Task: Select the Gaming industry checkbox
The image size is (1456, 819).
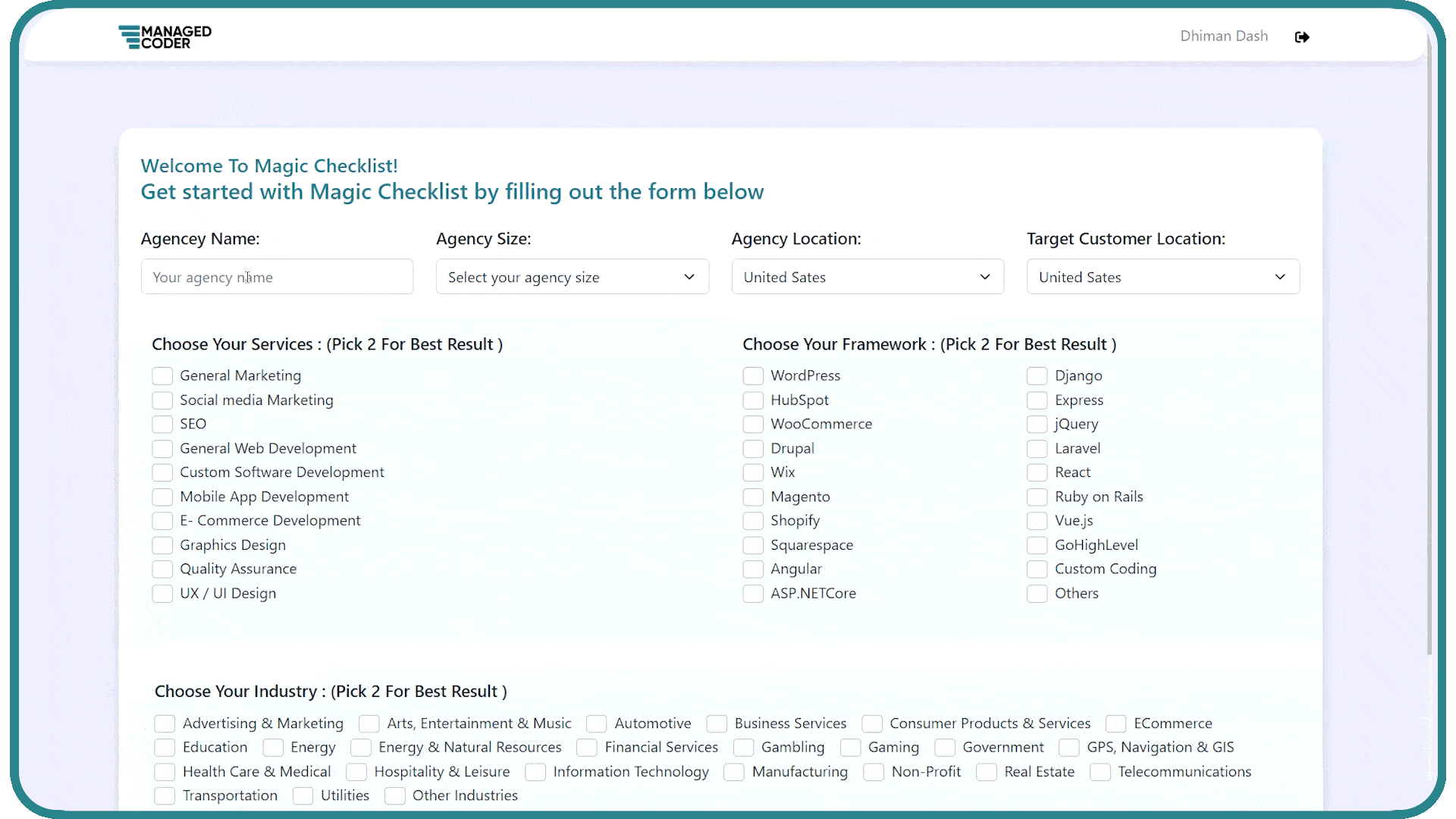Action: 851,748
